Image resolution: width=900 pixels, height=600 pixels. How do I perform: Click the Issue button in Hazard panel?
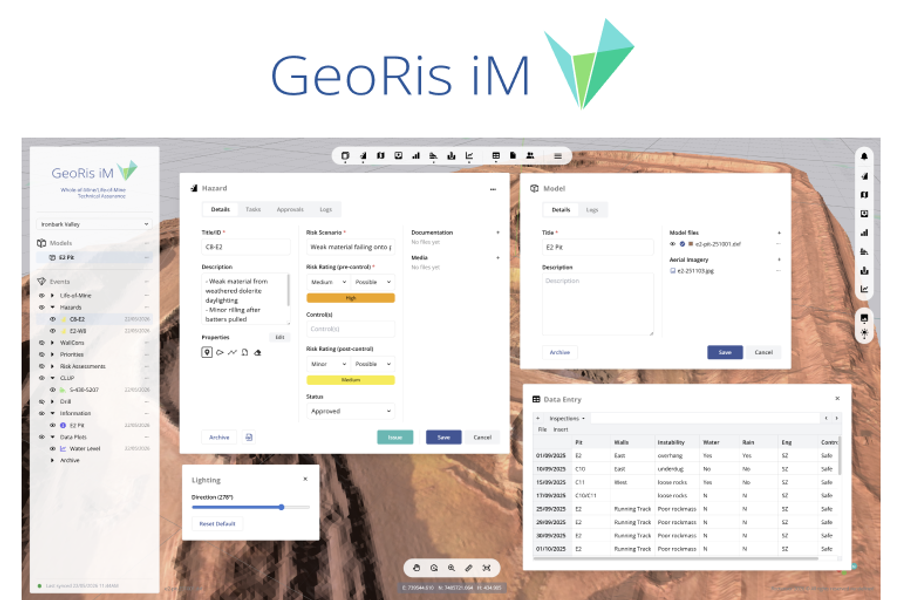(395, 438)
